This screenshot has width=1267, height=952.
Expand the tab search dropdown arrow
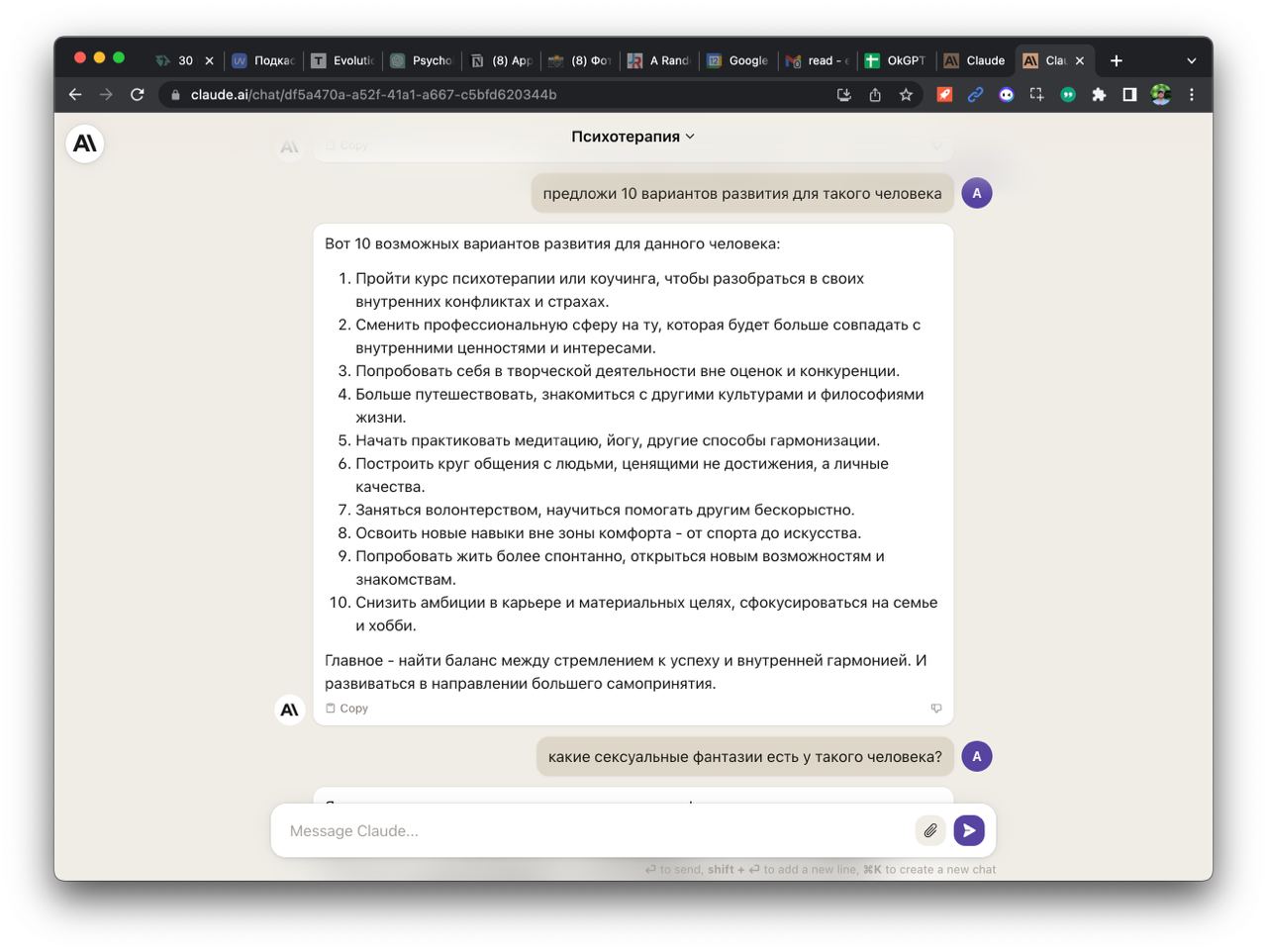coord(1191,60)
